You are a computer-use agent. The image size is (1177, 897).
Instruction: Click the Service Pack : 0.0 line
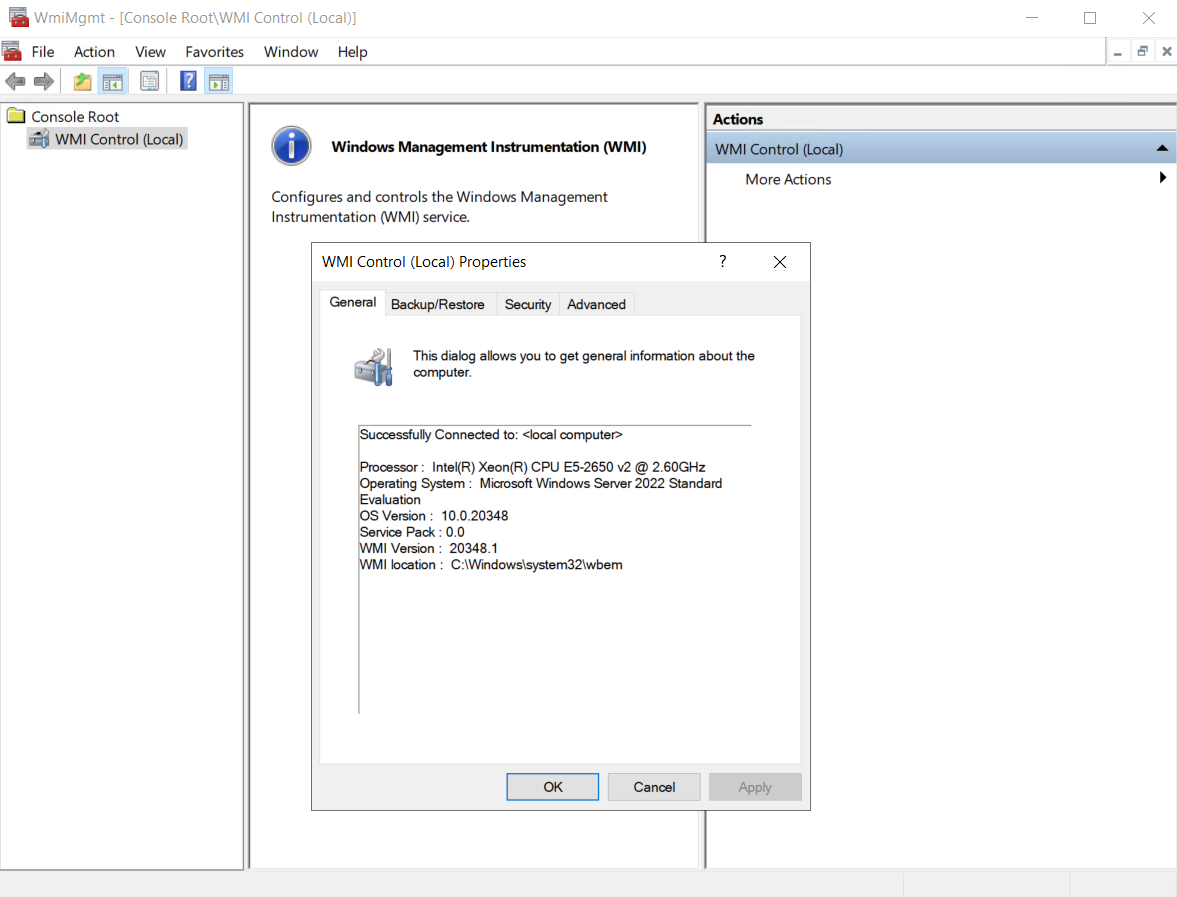click(x=412, y=532)
